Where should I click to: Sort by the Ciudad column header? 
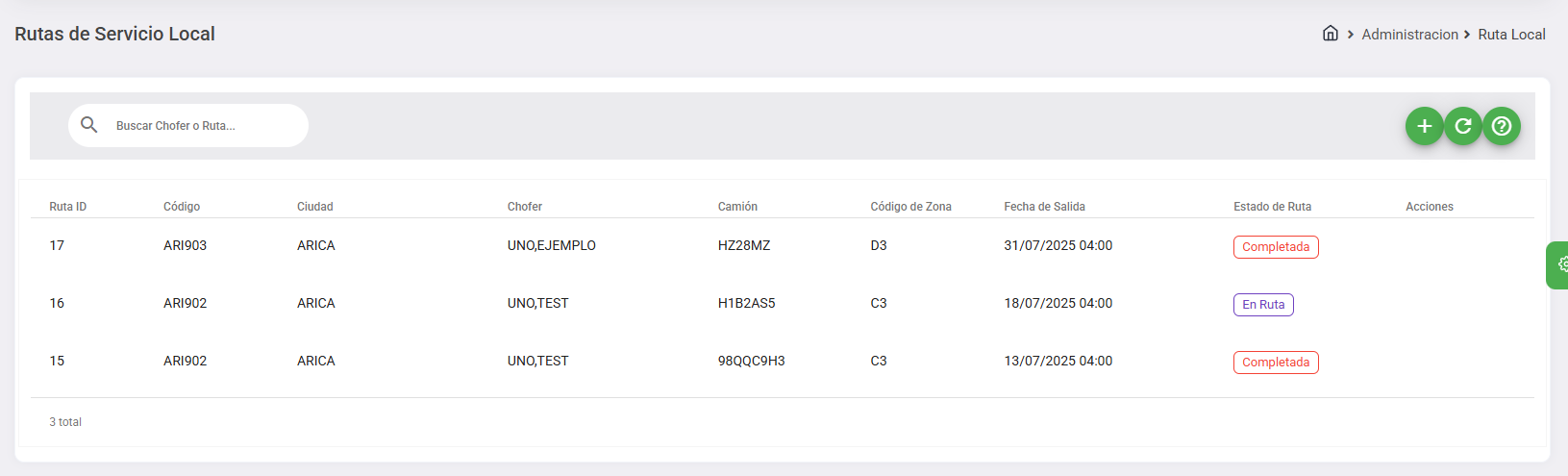click(314, 207)
